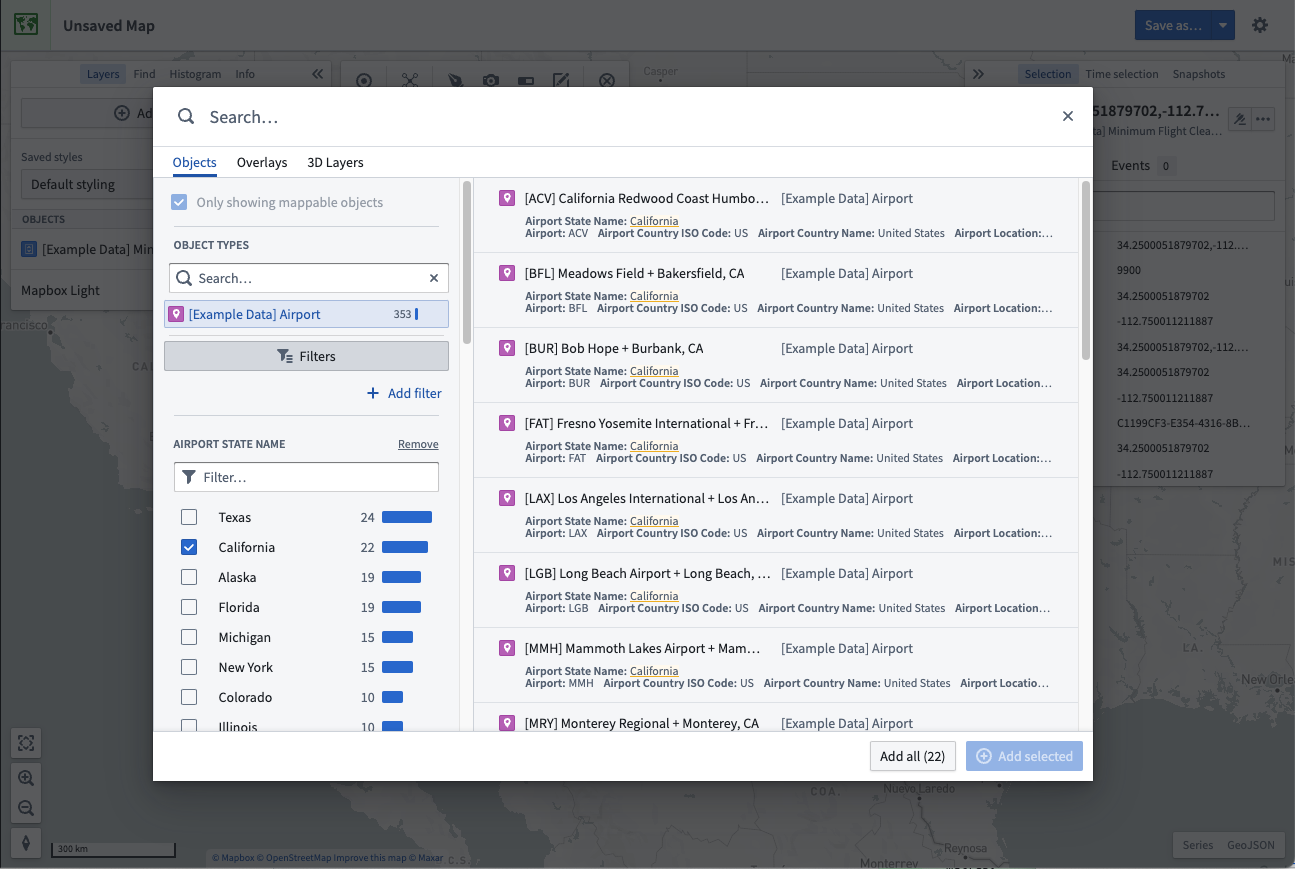Check the New York state filter
This screenshot has width=1295, height=869.
coord(189,667)
